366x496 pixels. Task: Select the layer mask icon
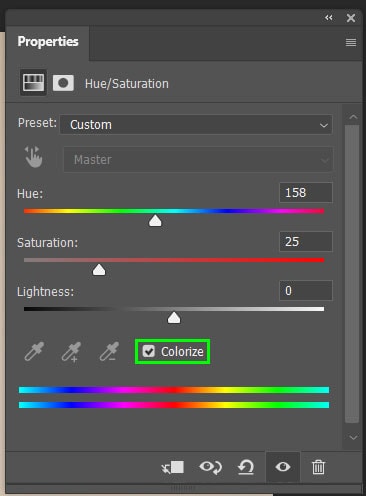[63, 83]
